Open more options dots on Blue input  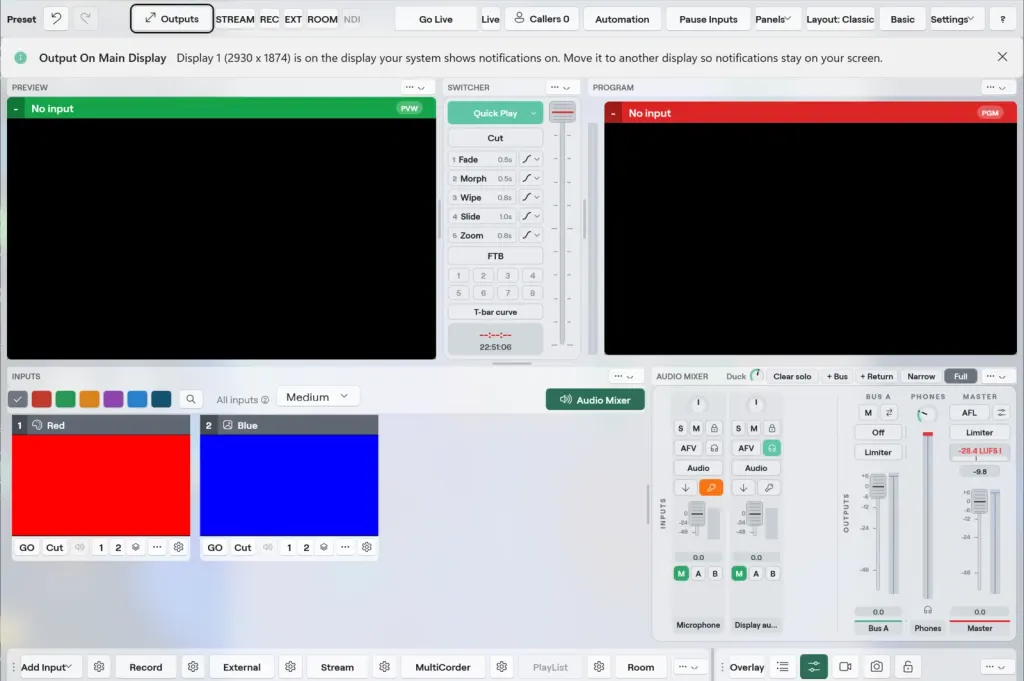click(x=345, y=547)
